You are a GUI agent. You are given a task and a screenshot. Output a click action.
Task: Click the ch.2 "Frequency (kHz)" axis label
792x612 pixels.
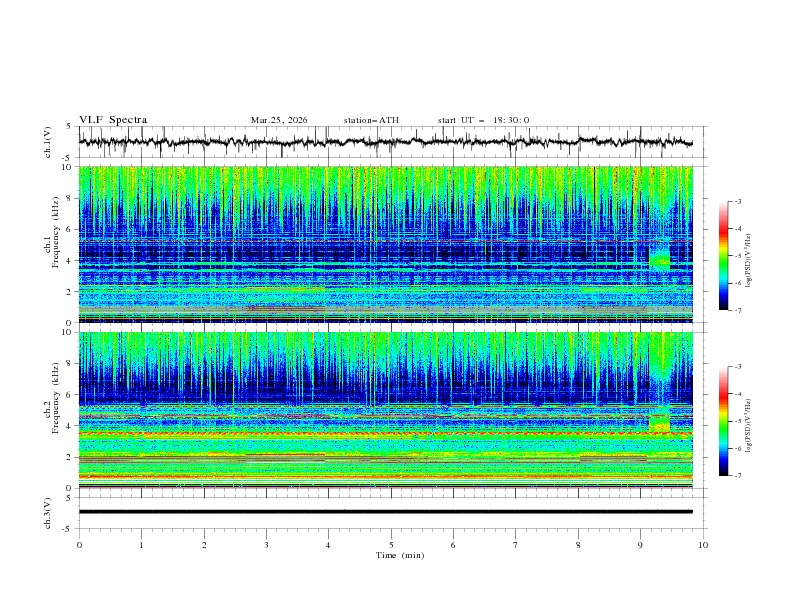pyautogui.click(x=55, y=398)
